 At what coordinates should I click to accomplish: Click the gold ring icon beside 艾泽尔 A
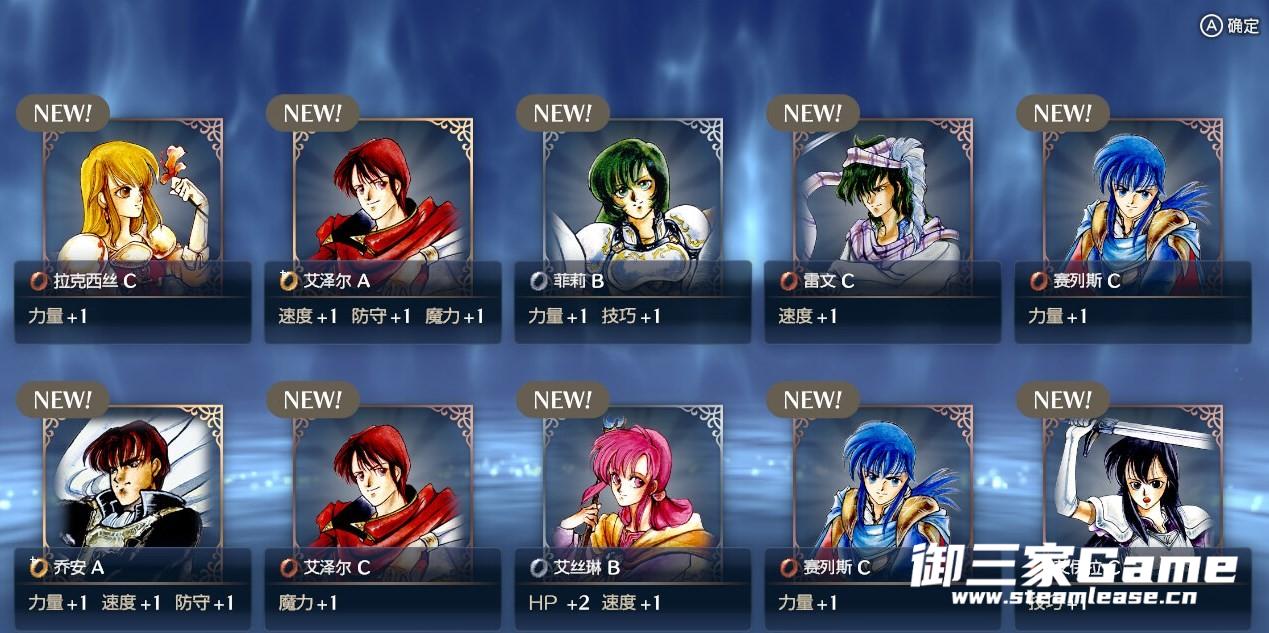tap(288, 281)
